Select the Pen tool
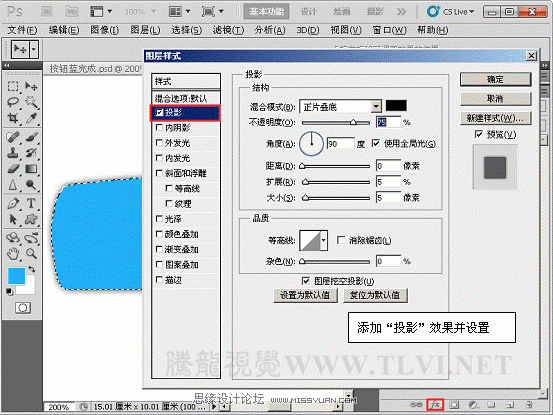 13,203
